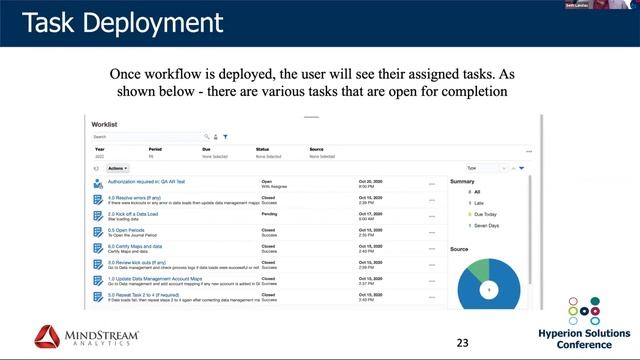The height and width of the screenshot is (360, 640).
Task: Click the user icon beside the search field
Action: 216,137
